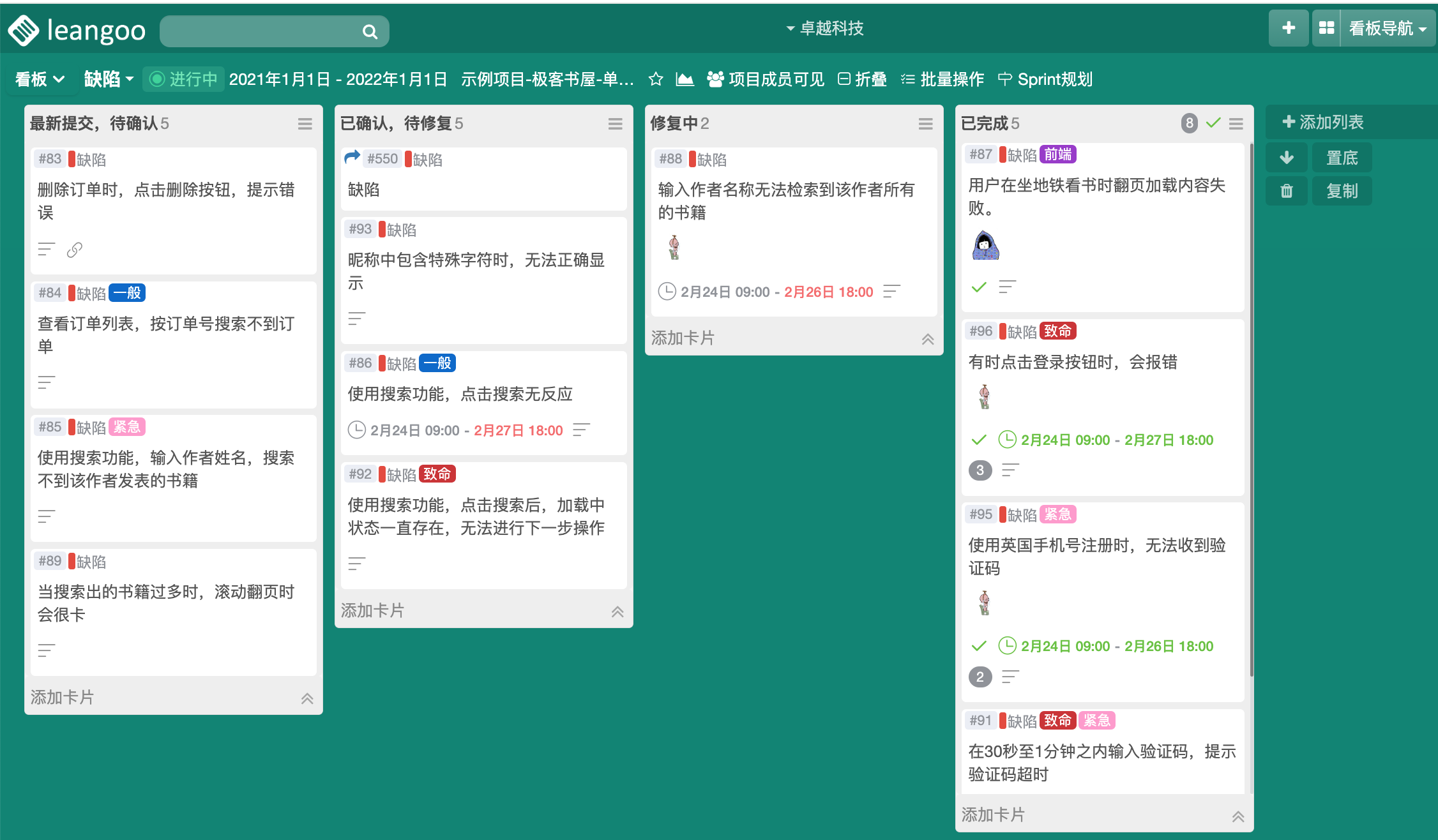Click the down arrow move-to-bottom icon
The width and height of the screenshot is (1438, 840).
1287,158
